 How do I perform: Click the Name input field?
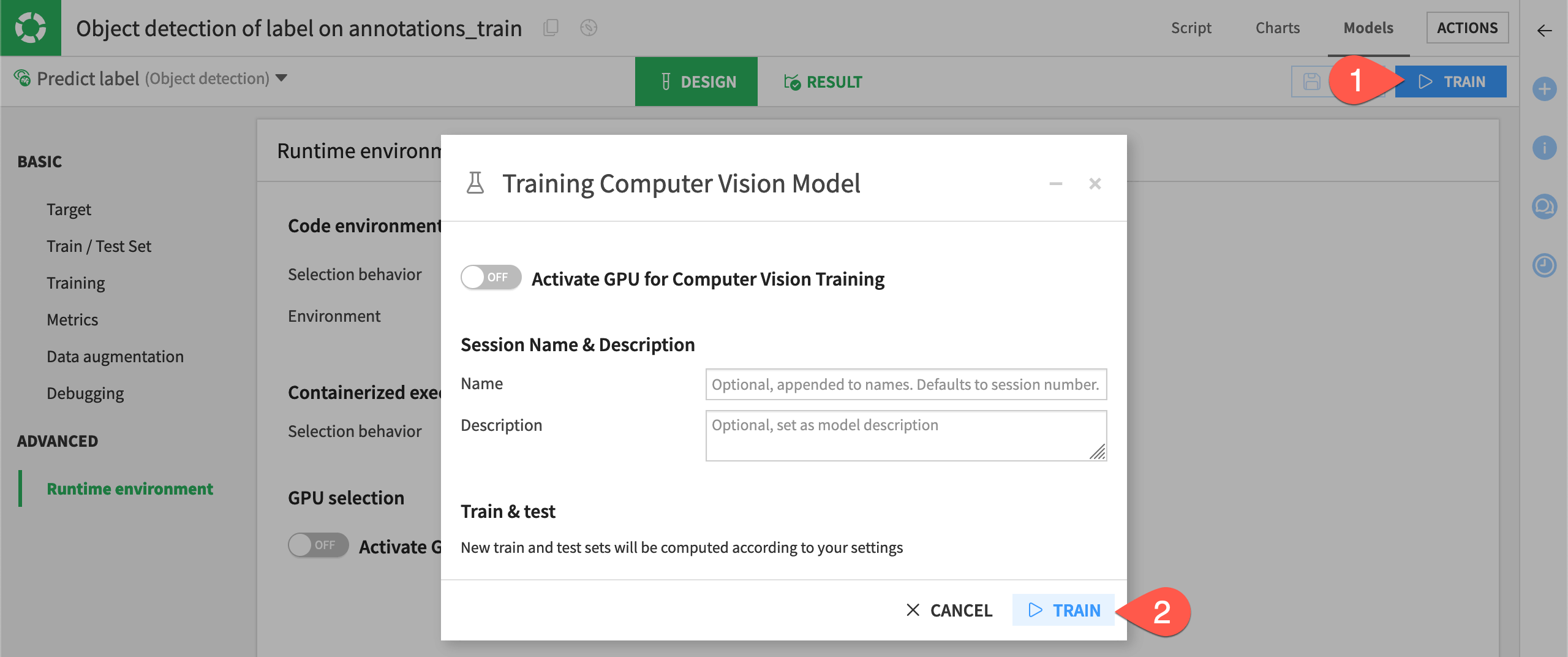[x=905, y=384]
